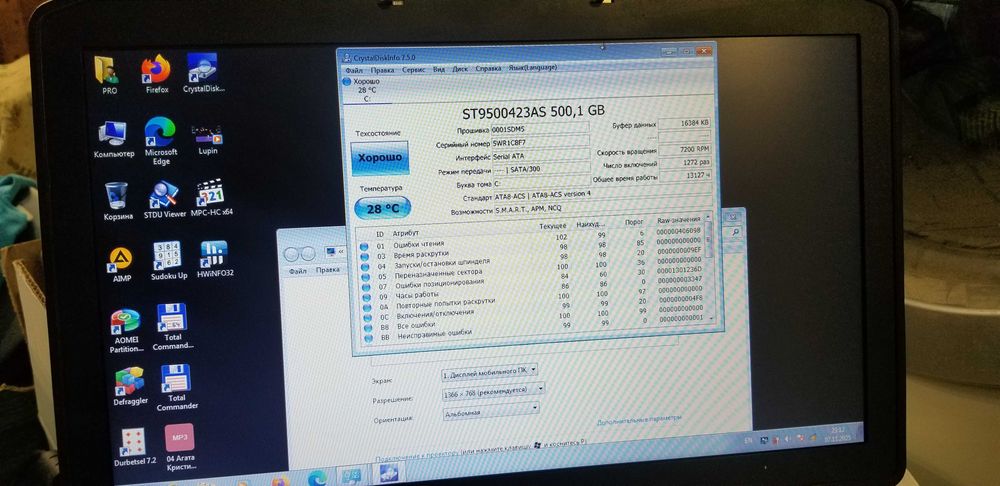Open Правка menu in the background window
The height and width of the screenshot is (486, 1000).
(x=327, y=269)
